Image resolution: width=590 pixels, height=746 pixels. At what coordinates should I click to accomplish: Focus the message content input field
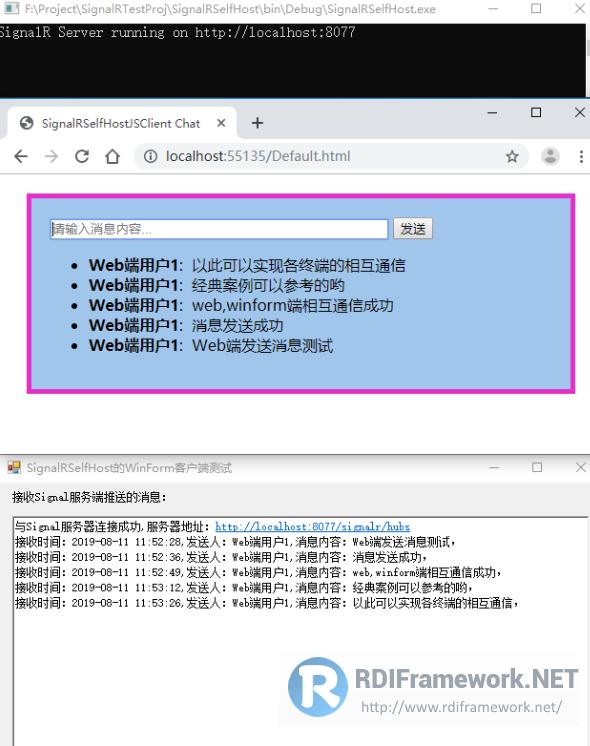coord(219,229)
